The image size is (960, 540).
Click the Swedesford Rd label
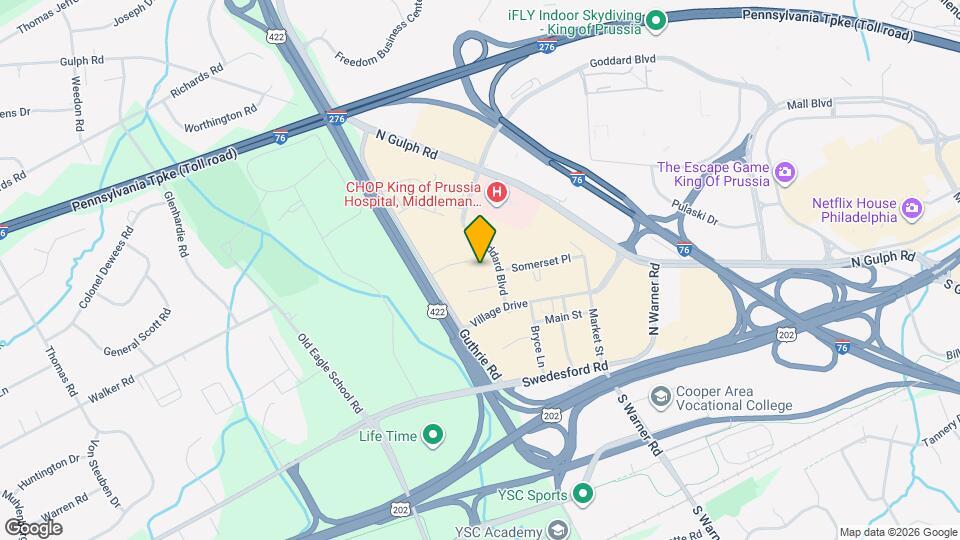565,374
